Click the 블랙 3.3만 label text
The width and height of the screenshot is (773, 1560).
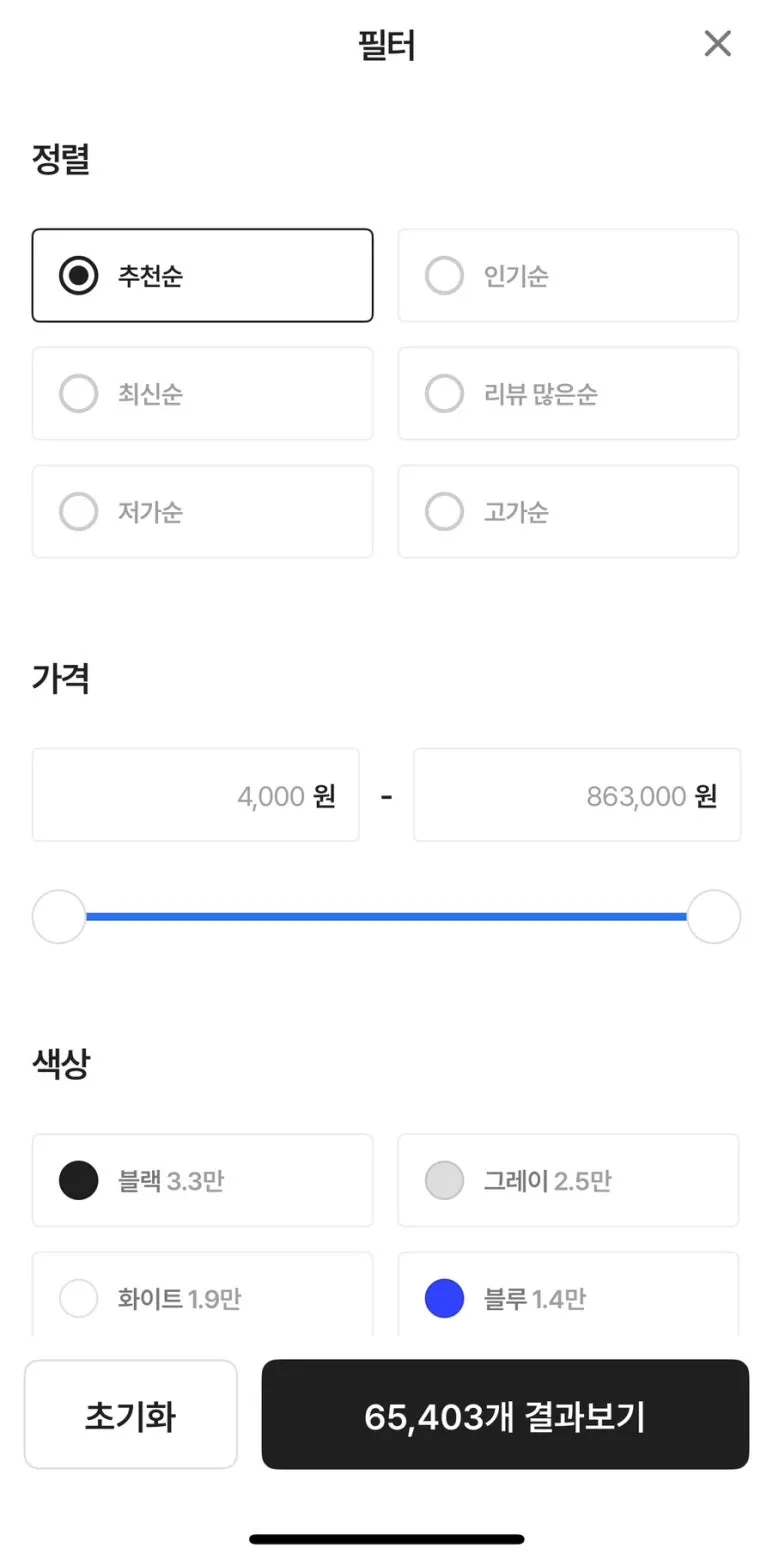[171, 1181]
